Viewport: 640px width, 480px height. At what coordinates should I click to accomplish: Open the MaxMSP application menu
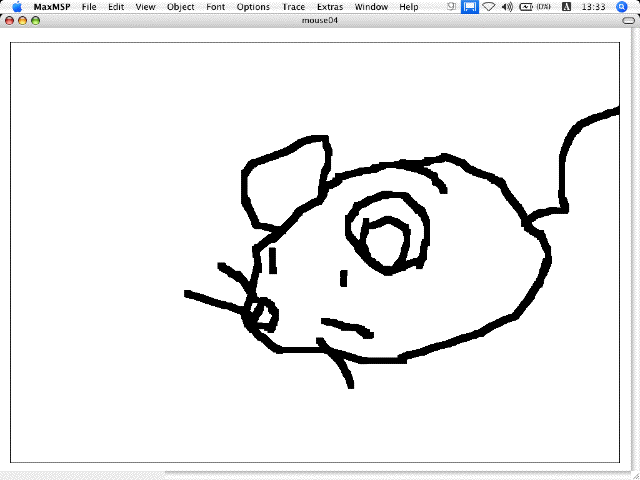[x=52, y=7]
